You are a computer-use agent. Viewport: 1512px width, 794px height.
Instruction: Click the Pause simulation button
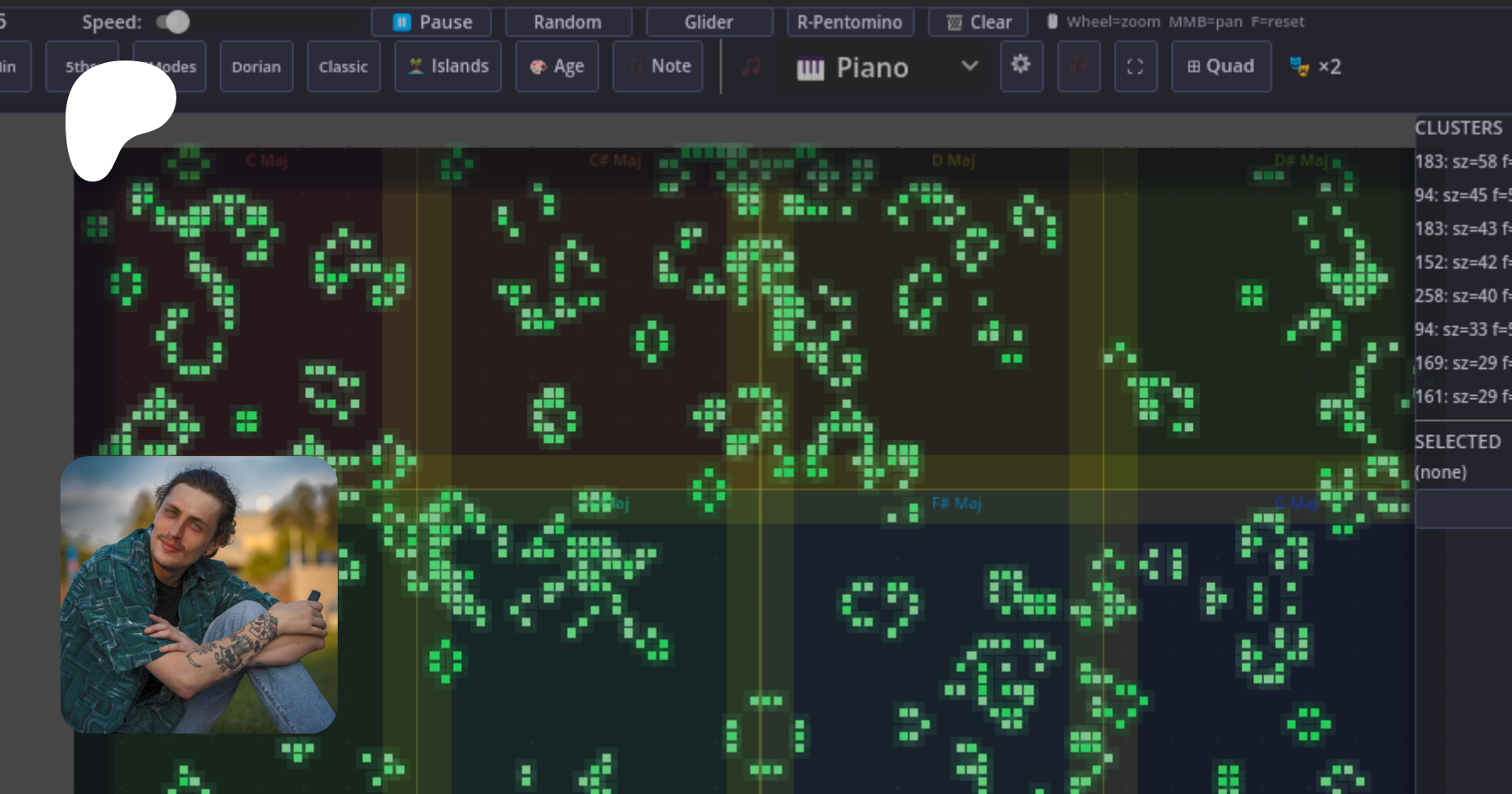click(434, 22)
